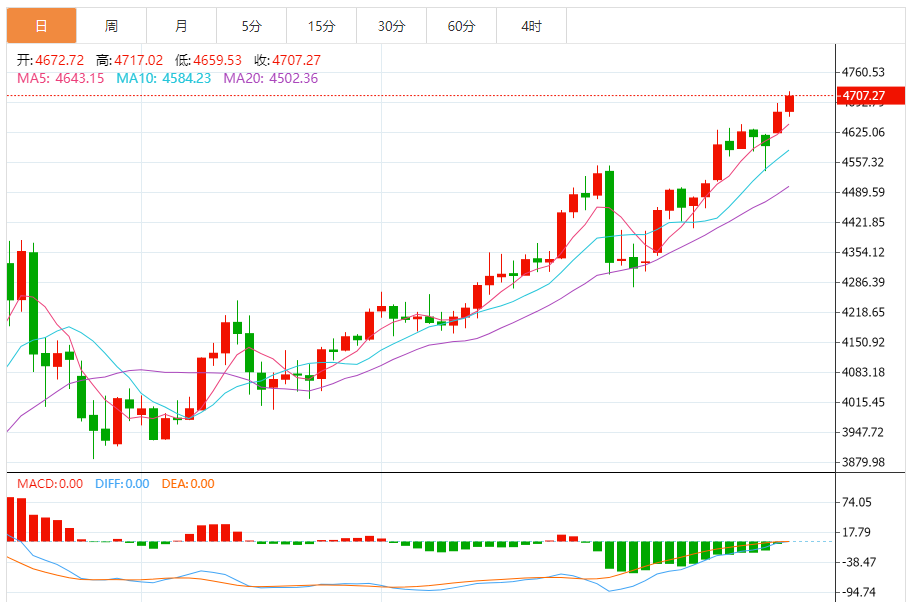
Task: Click the DIFF value label
Action: 122,484
